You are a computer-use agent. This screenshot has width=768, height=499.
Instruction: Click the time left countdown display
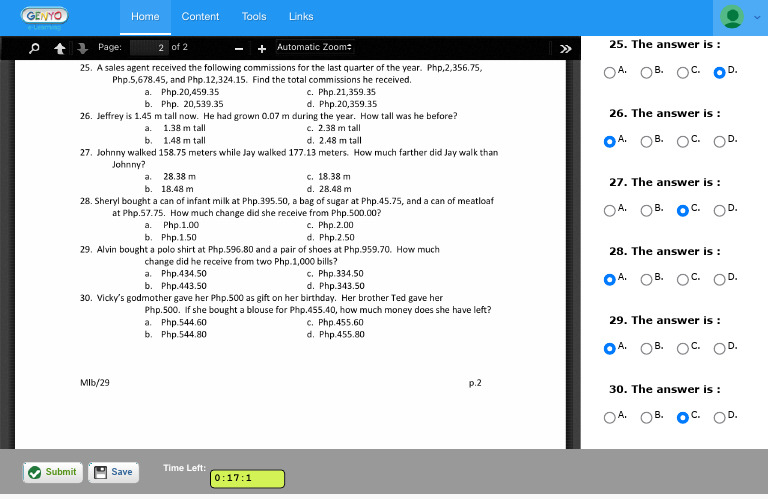(x=247, y=478)
